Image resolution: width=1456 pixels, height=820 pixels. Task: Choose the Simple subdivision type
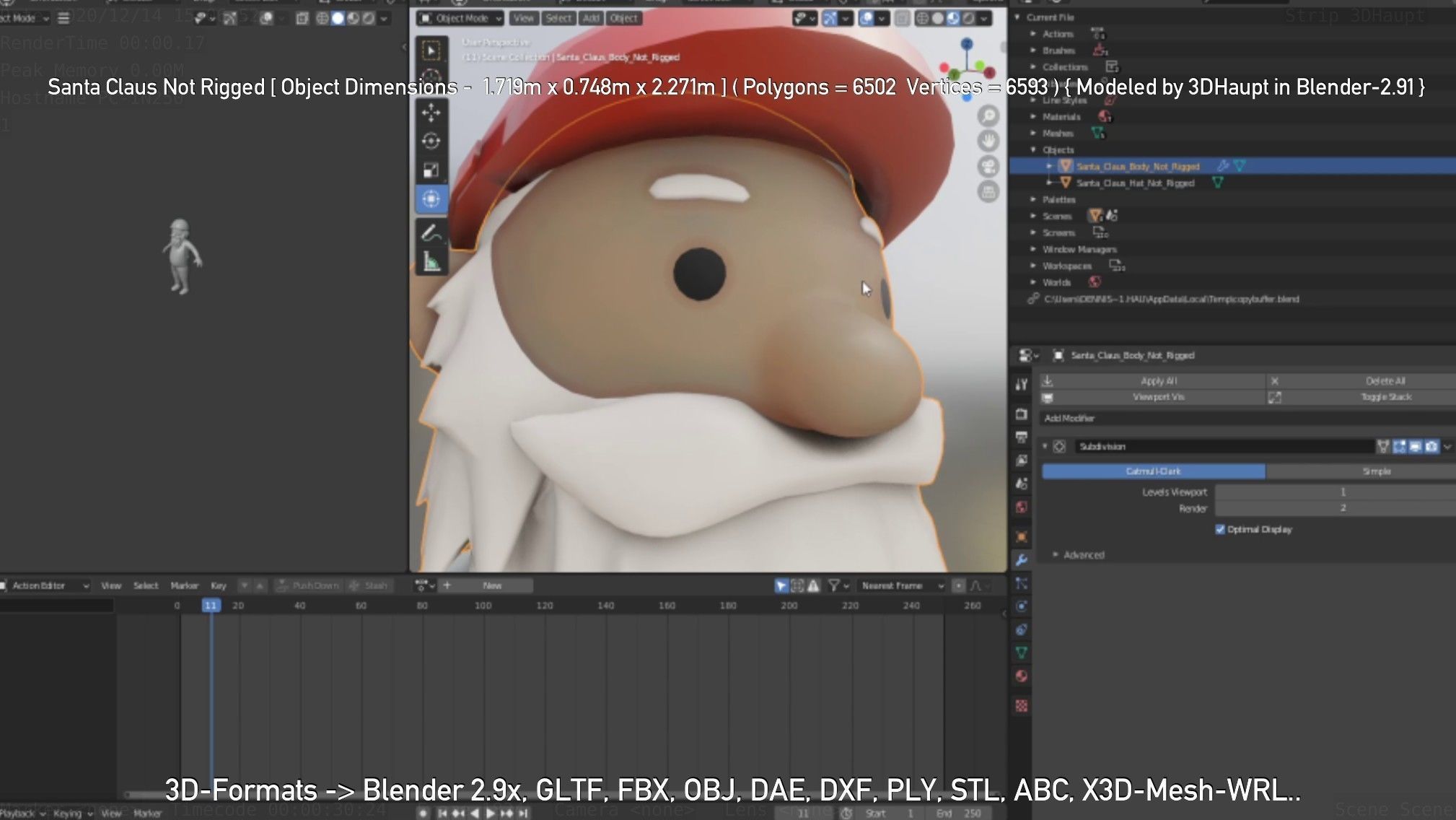tap(1361, 471)
